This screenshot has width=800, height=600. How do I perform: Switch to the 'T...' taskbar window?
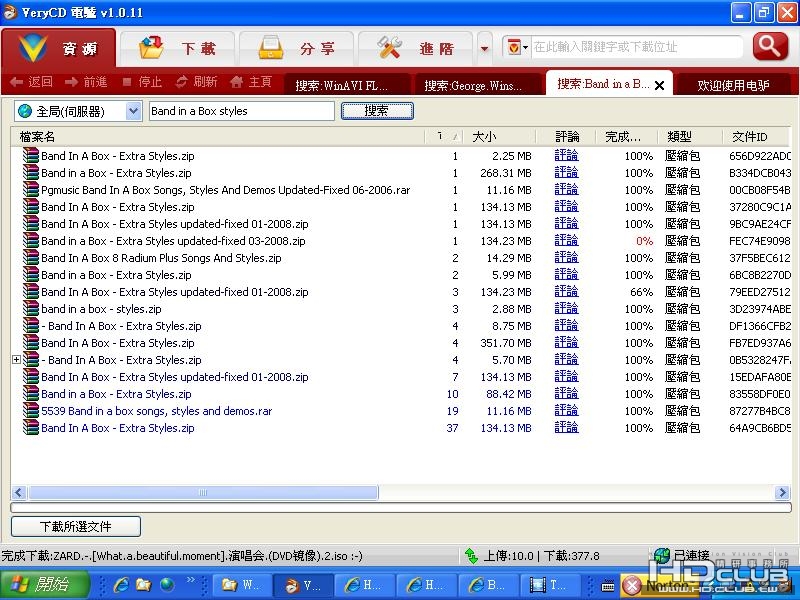[x=552, y=585]
